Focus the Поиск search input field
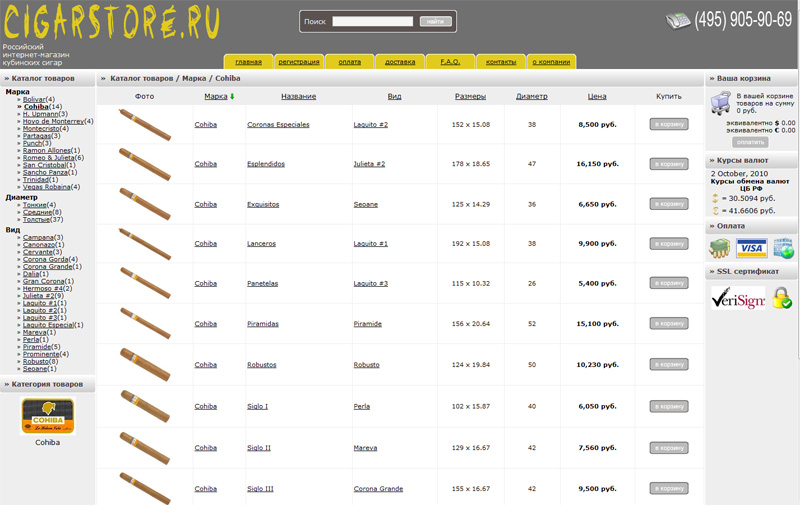Screen dimensions: 800x505 pyautogui.click(x=372, y=21)
